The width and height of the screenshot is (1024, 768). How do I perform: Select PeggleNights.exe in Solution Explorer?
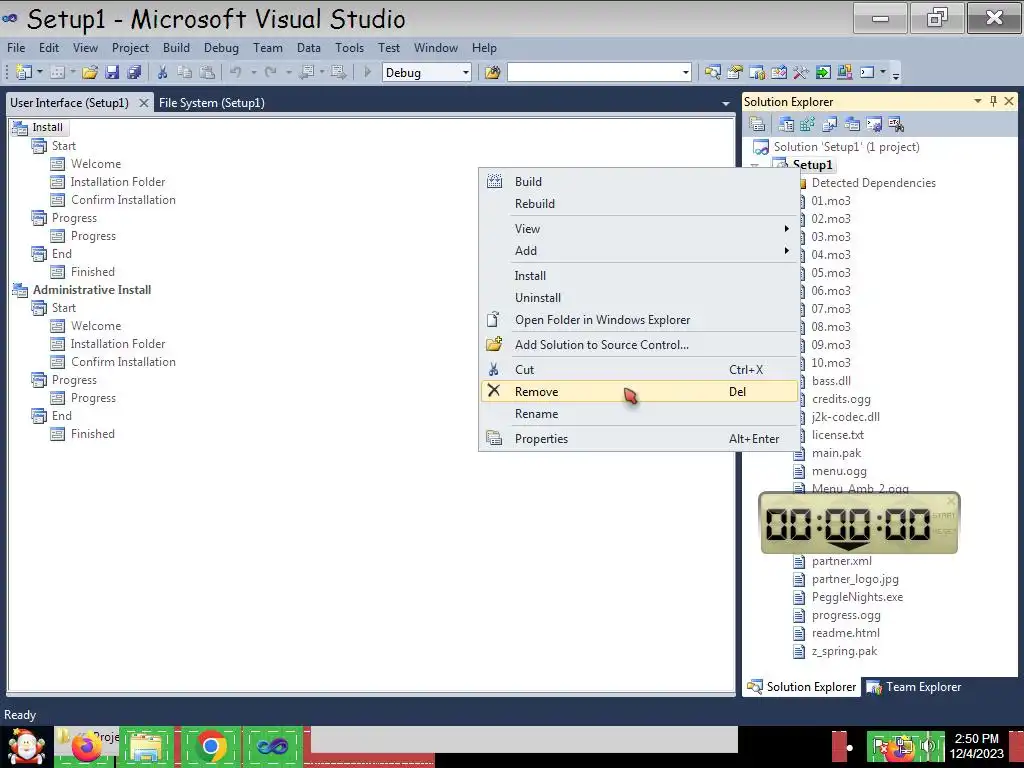click(x=857, y=597)
